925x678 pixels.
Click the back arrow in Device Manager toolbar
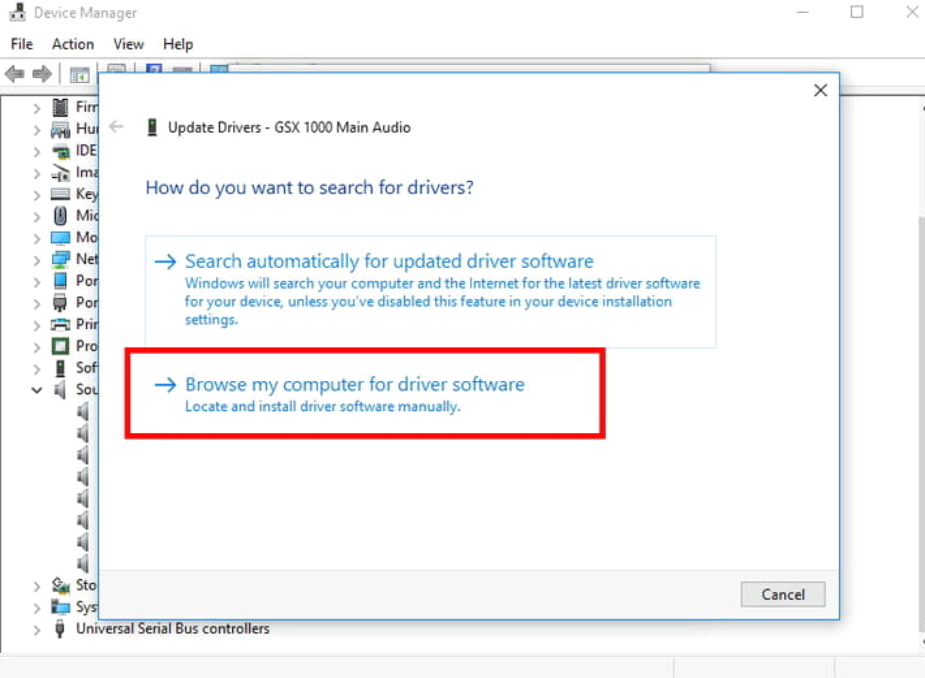[x=14, y=73]
